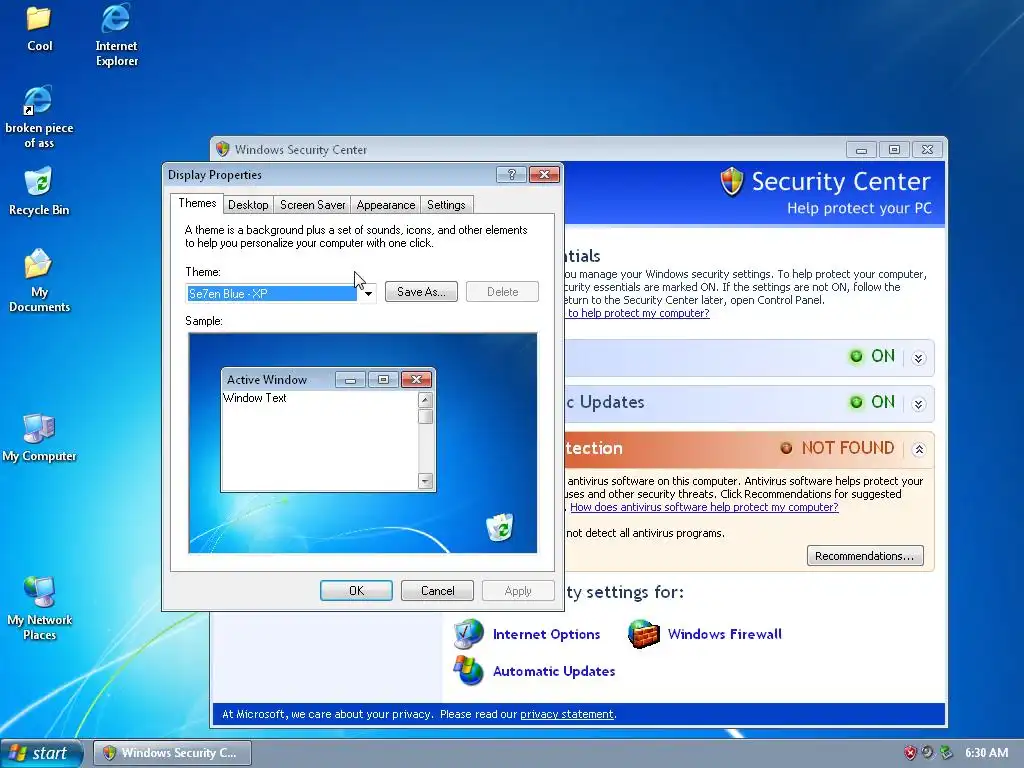This screenshot has width=1024, height=768.
Task: Click the network connection tray icon
Action: [945, 753]
